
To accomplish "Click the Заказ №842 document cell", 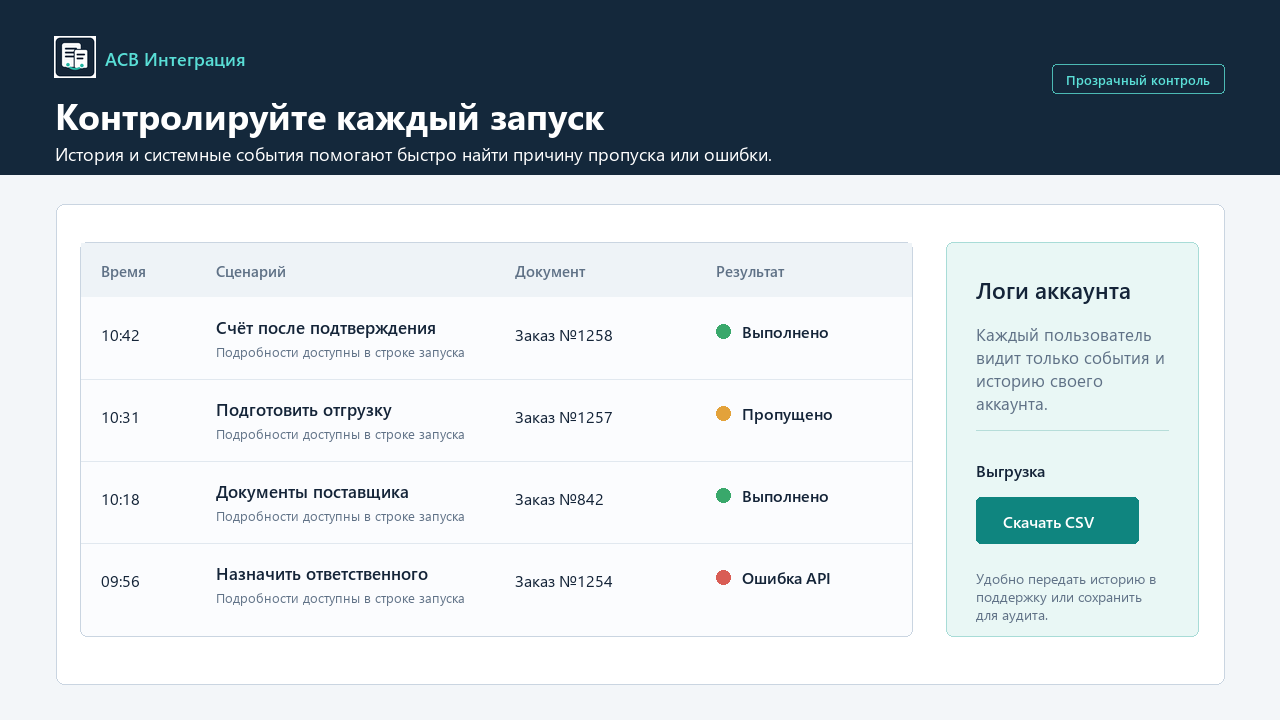I will pyautogui.click(x=560, y=500).
